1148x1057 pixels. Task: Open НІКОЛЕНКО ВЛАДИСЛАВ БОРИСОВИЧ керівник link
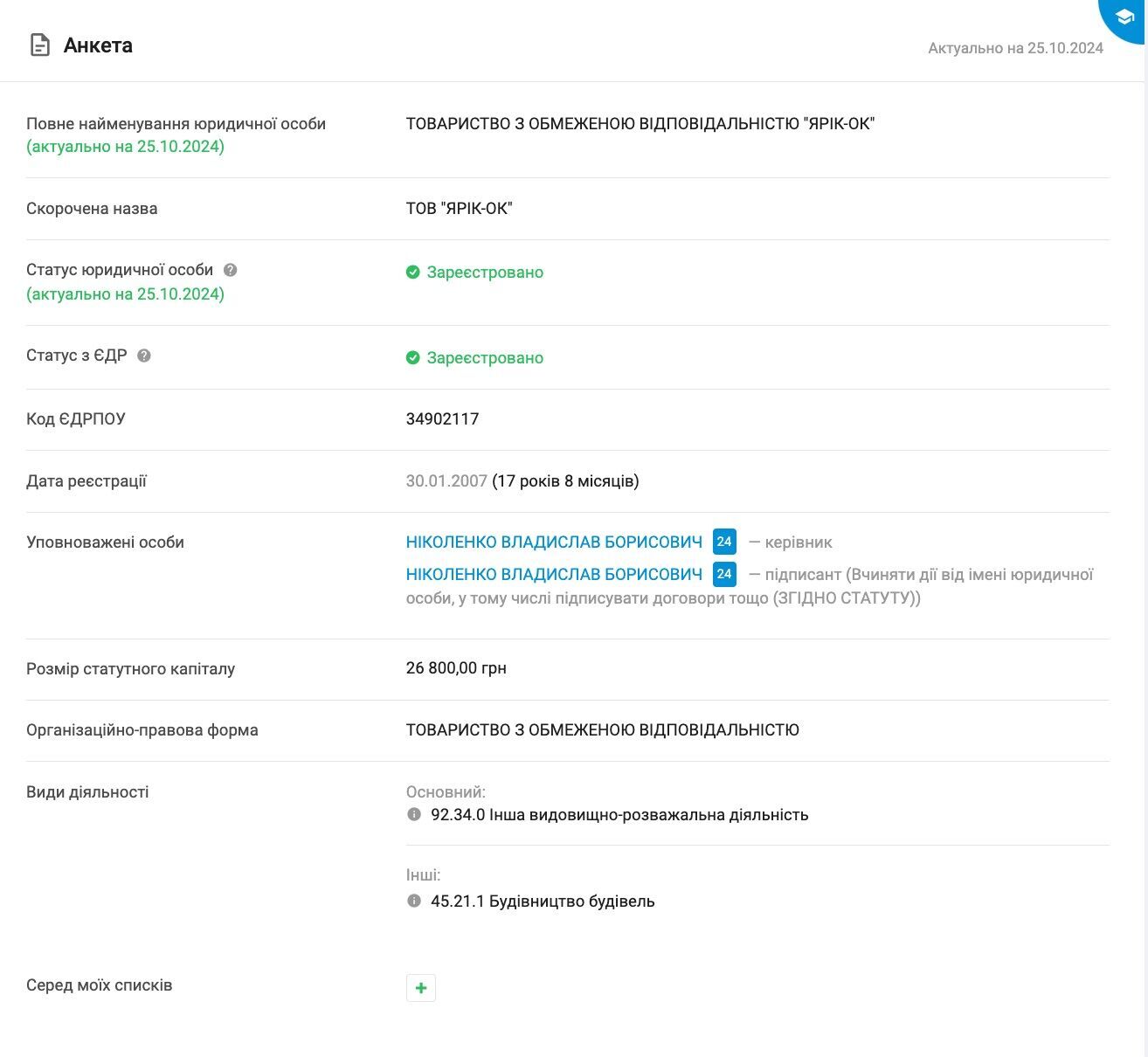[554, 542]
